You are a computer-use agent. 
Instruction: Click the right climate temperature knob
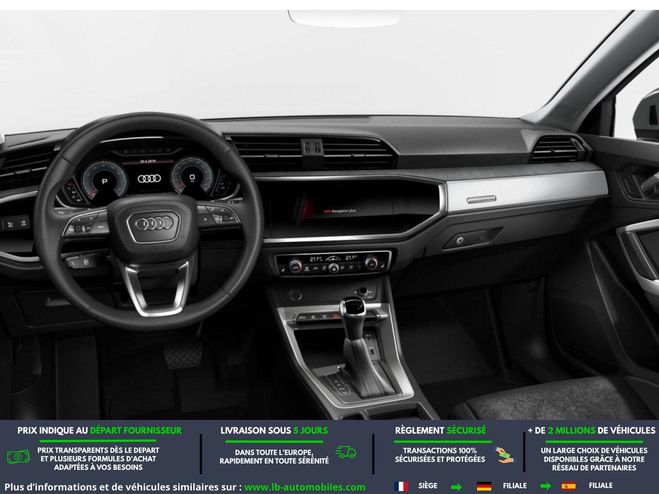tap(371, 264)
